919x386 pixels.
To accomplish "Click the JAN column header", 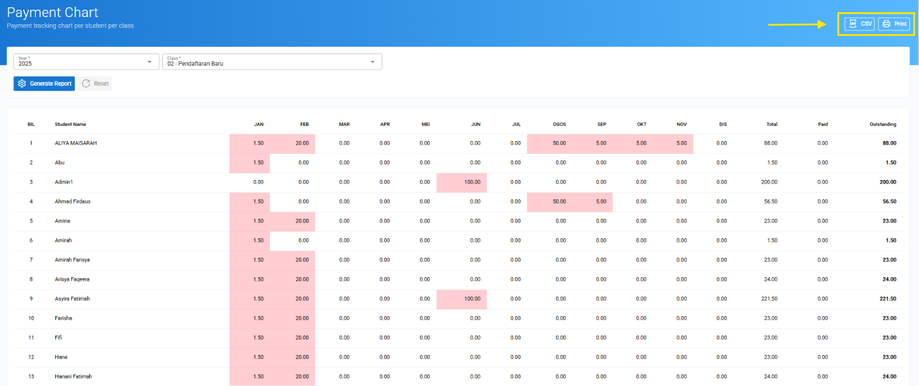I will coord(258,124).
